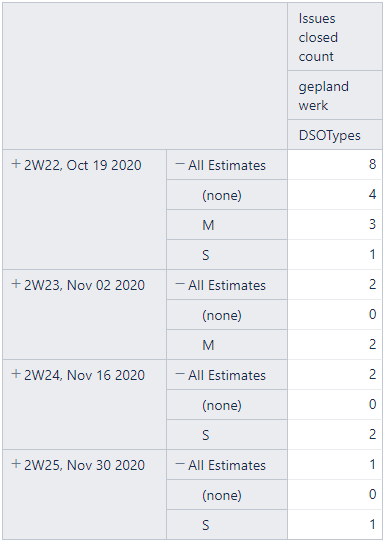This screenshot has width=387, height=545.
Task: Select the M estimate row under 2W23
Action: click(227, 344)
